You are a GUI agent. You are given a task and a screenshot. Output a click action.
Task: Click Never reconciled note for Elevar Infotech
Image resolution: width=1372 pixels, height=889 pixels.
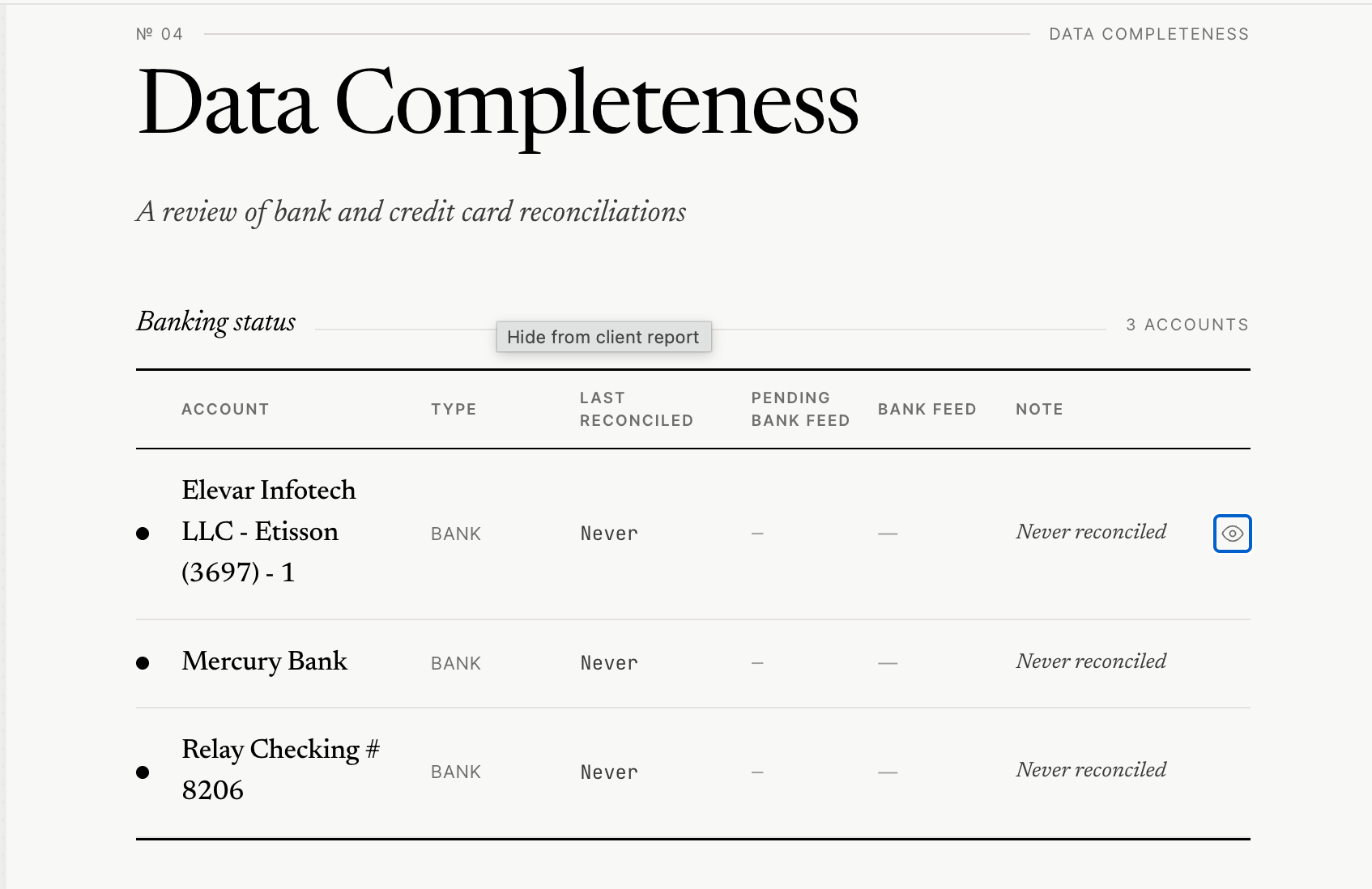coord(1091,532)
